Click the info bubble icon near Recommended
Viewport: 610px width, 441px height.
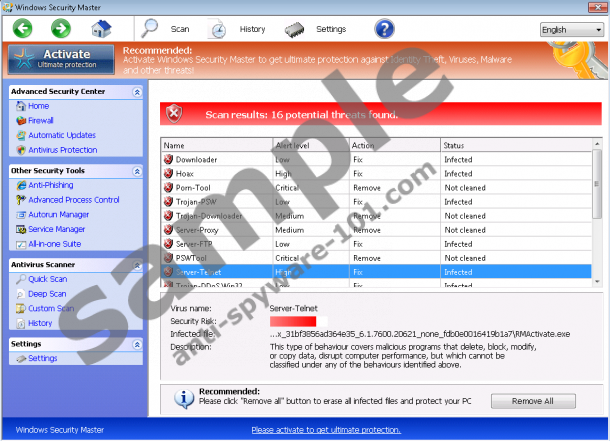pos(184,399)
